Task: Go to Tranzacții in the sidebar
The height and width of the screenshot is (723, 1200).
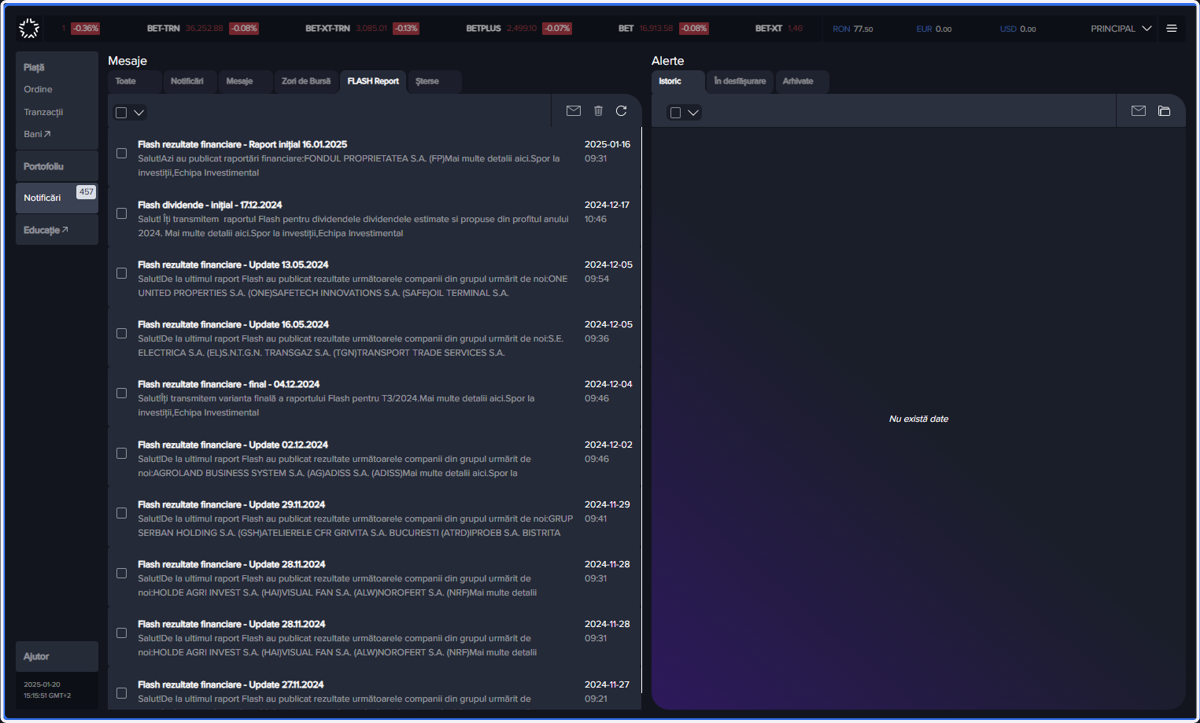Action: tap(43, 112)
